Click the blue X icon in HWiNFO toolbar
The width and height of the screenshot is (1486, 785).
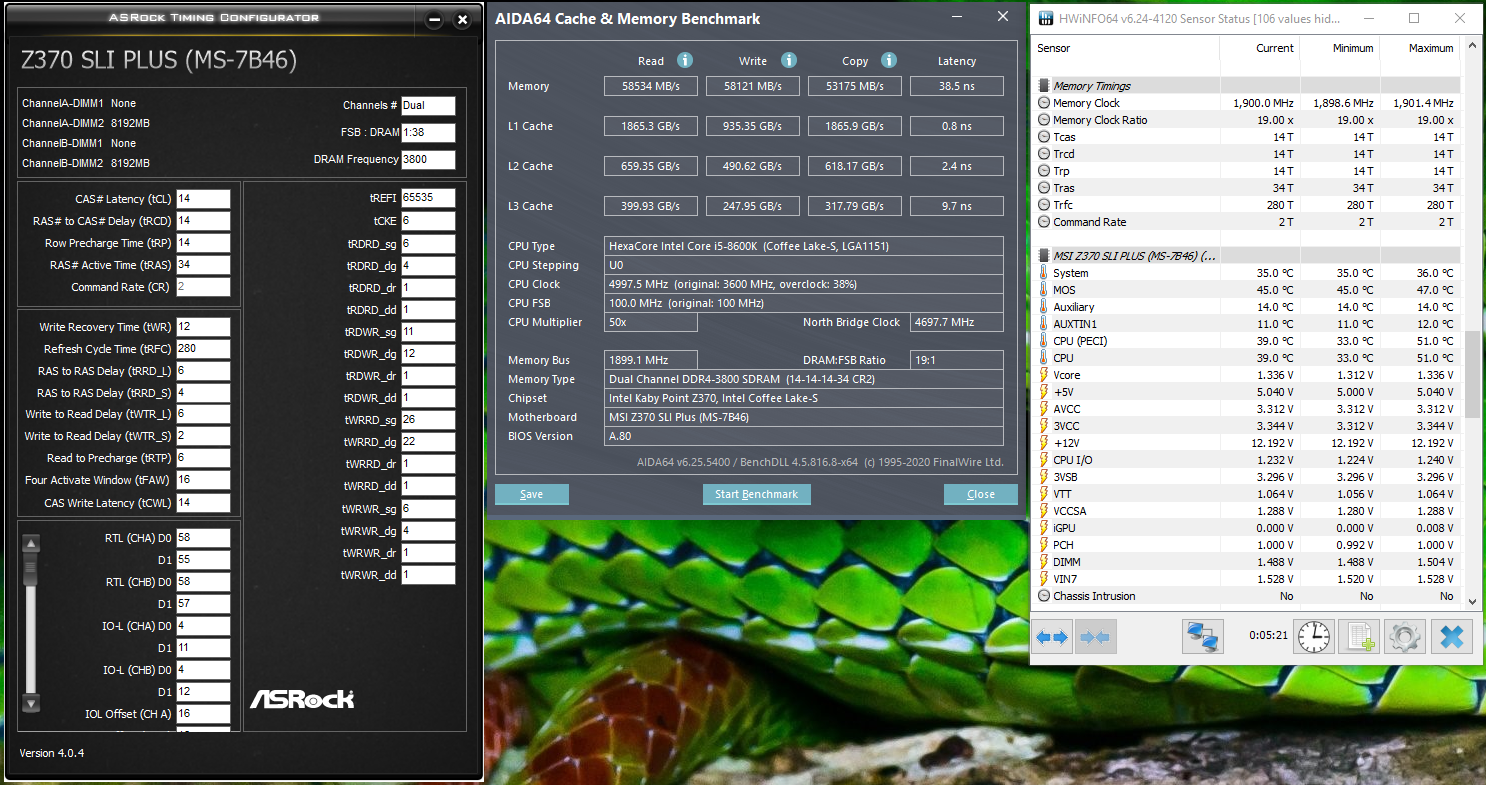coord(1452,637)
